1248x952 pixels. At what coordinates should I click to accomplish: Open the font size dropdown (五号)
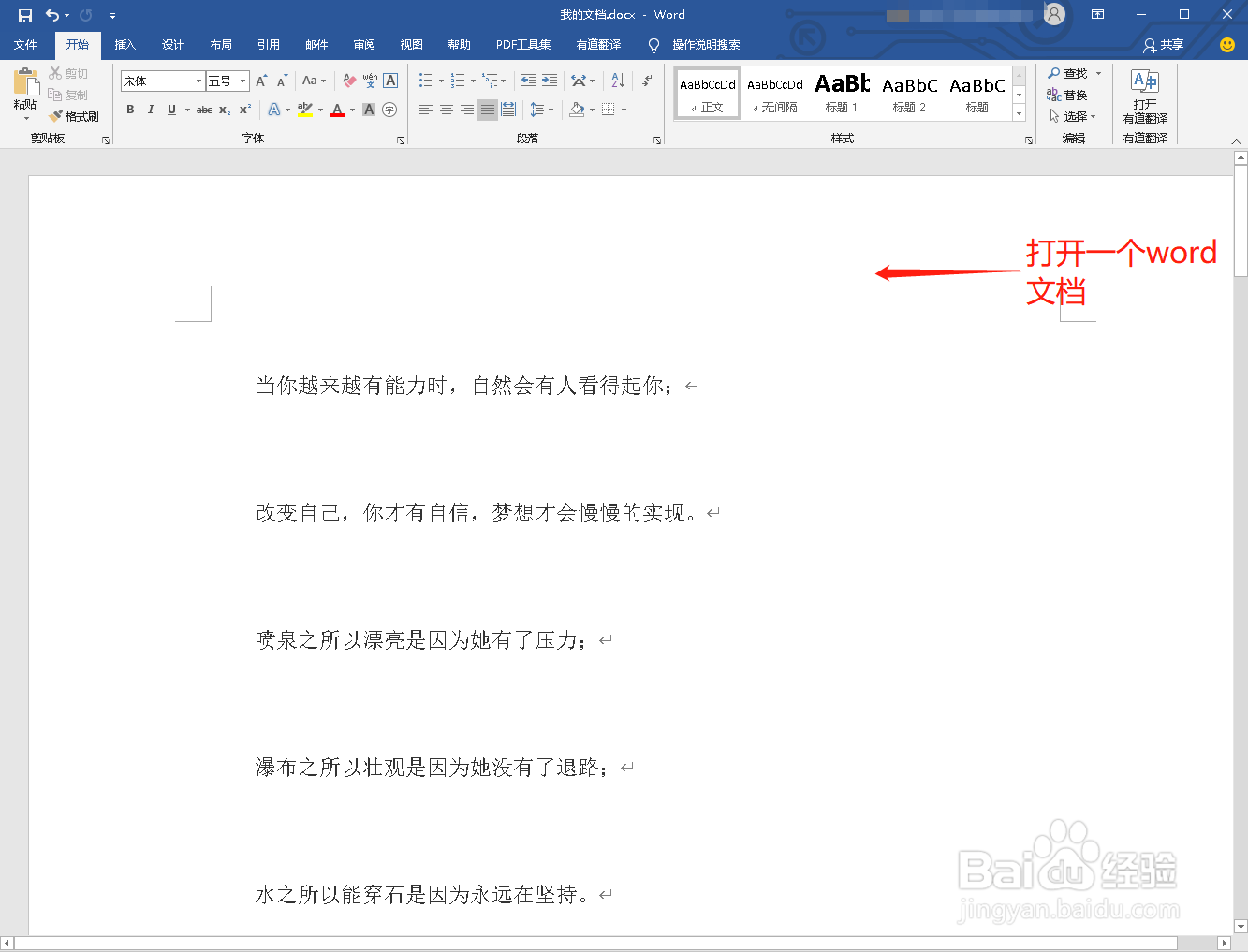pos(242,81)
